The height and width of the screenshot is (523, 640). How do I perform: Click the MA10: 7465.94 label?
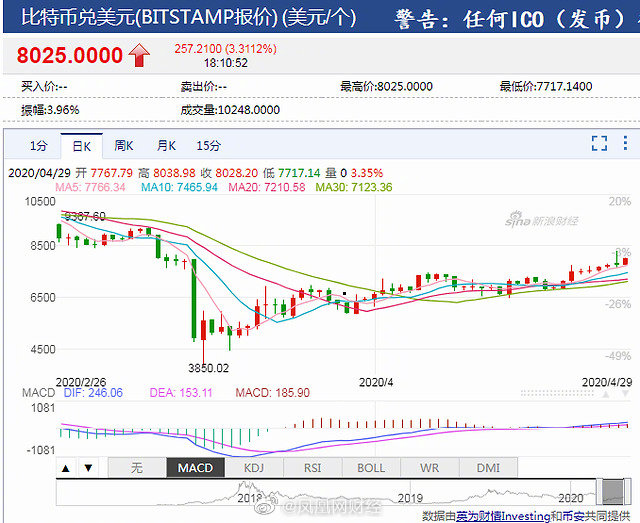coord(179,187)
